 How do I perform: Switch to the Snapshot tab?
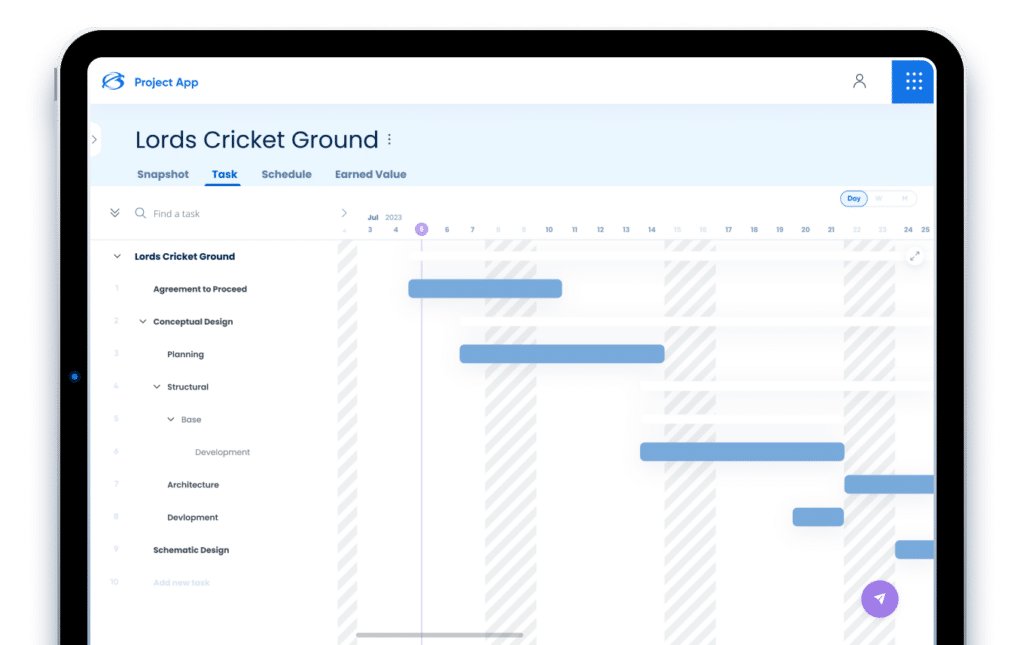163,174
